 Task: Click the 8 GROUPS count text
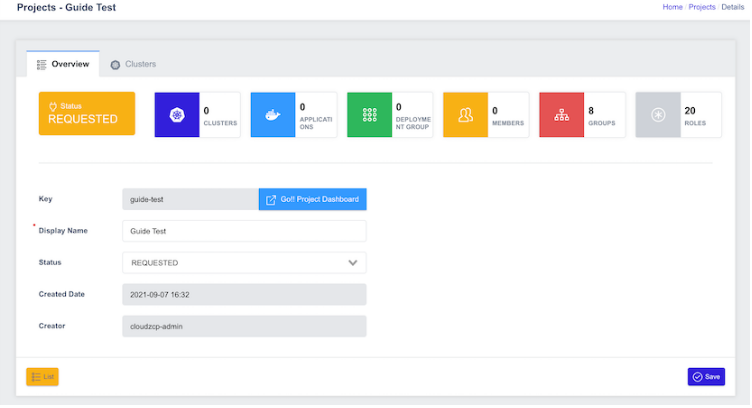[x=602, y=116]
